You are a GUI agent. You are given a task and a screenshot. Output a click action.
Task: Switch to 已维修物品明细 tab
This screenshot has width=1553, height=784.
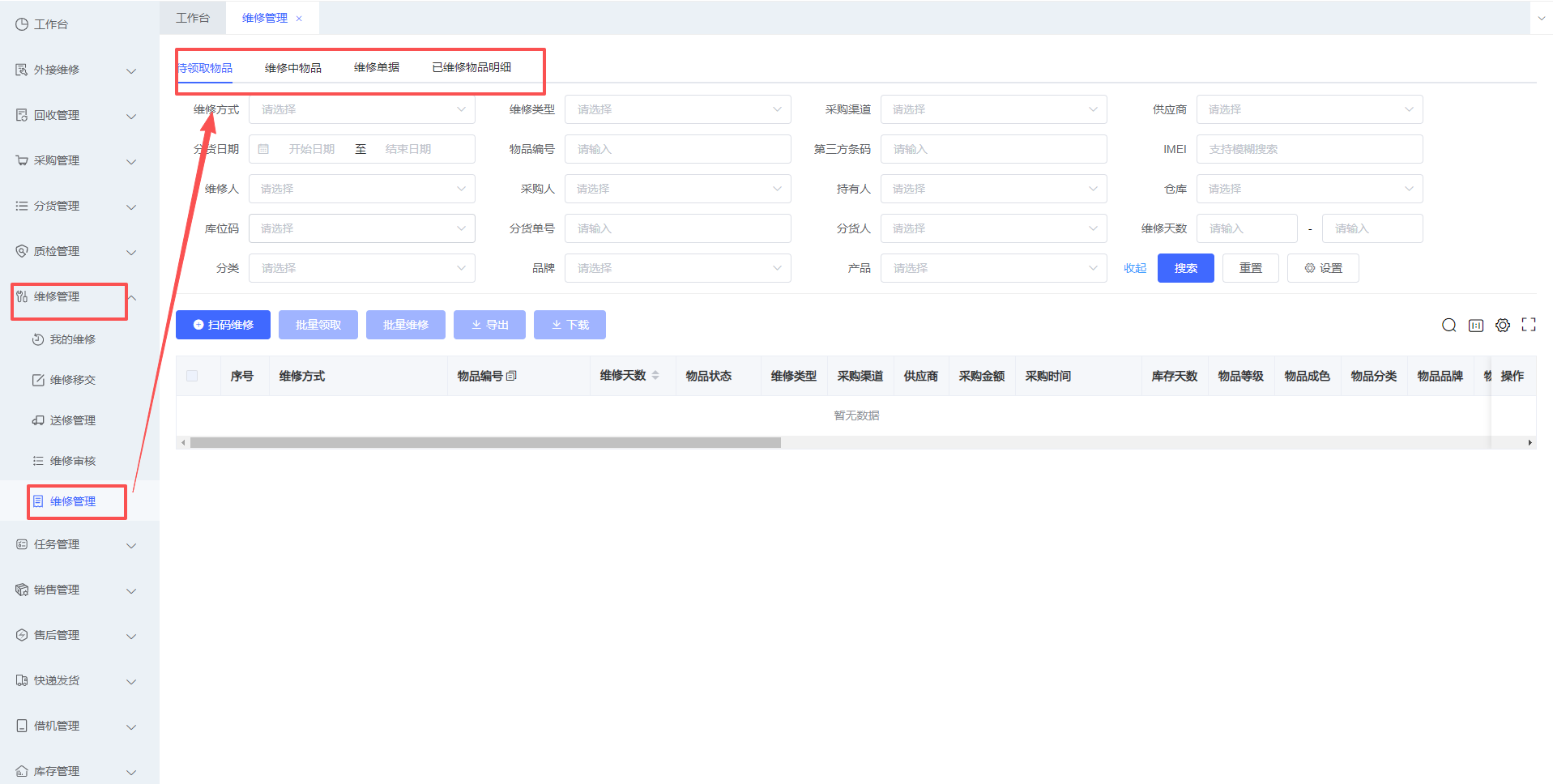point(471,67)
